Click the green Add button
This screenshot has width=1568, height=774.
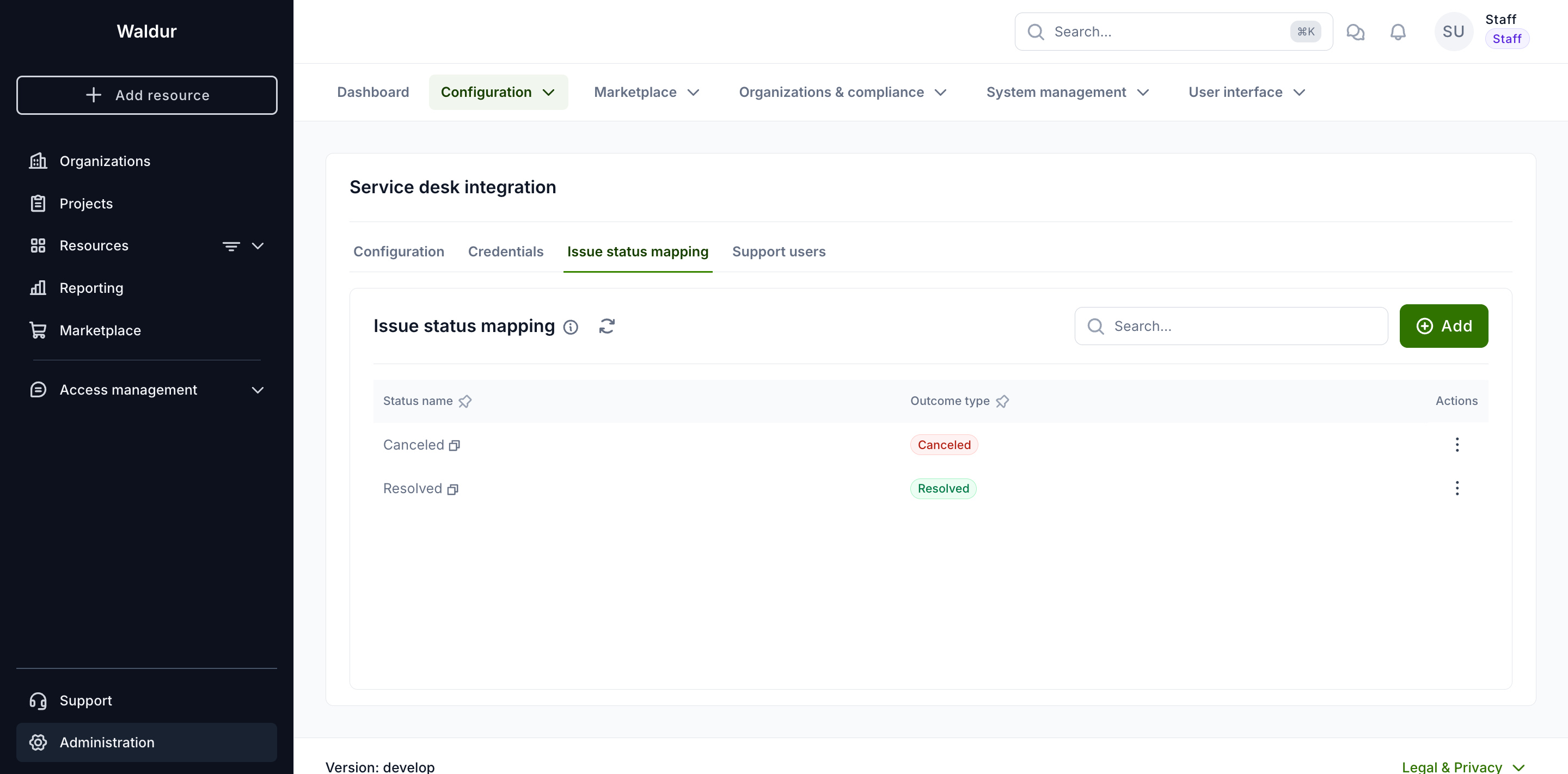click(x=1443, y=327)
